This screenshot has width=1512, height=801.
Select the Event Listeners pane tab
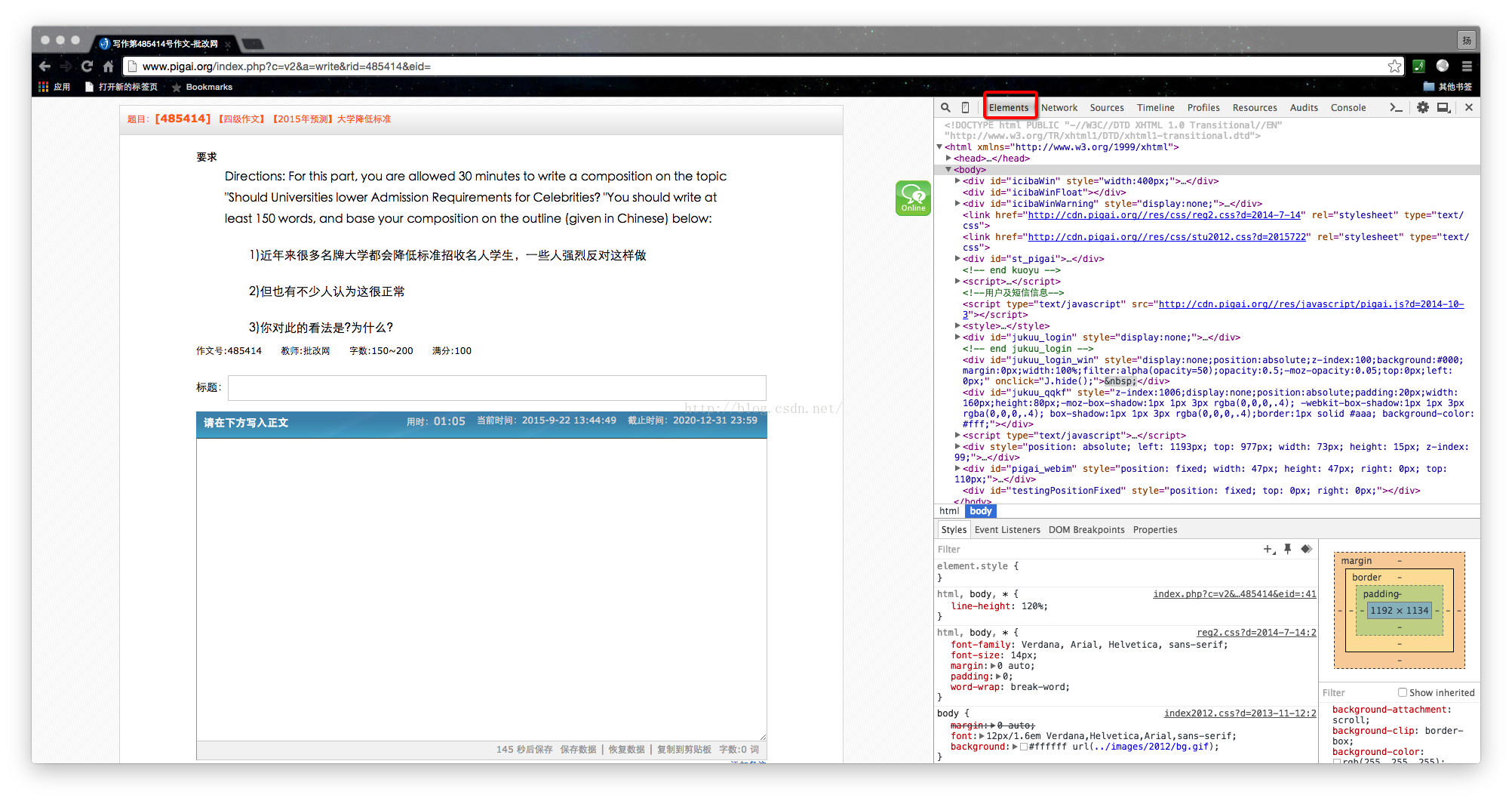point(1007,530)
